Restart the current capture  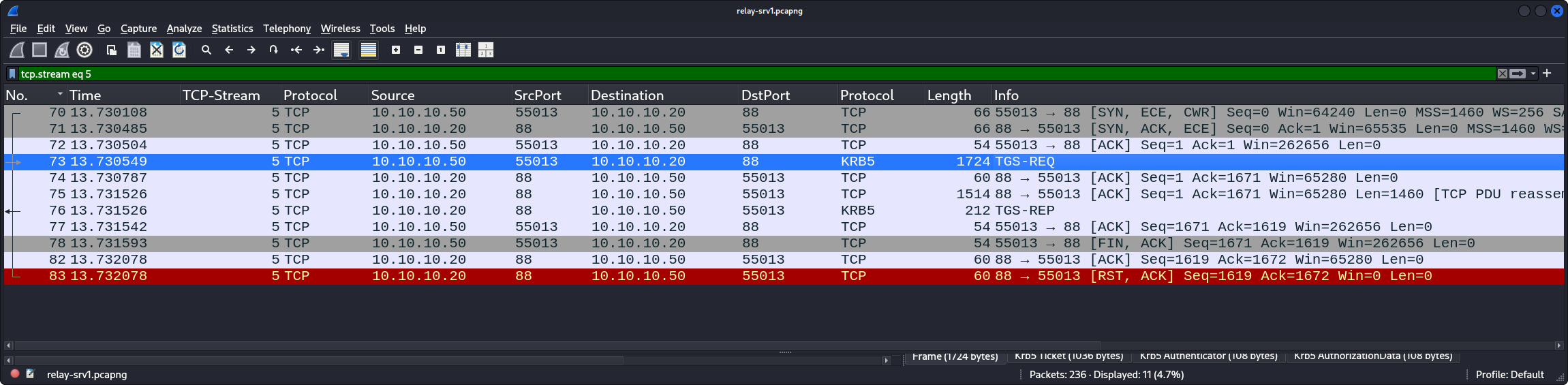[62, 50]
